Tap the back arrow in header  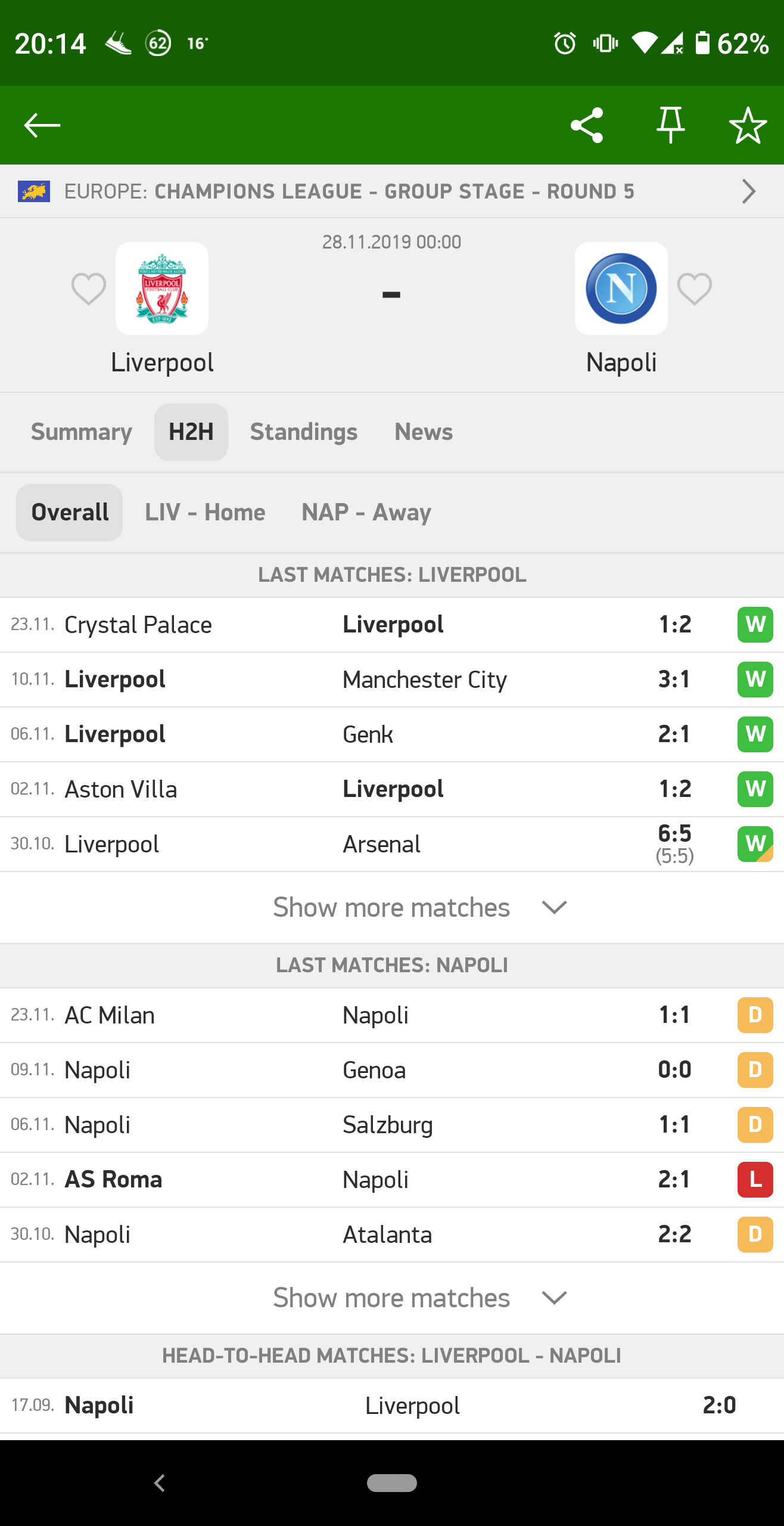(42, 125)
